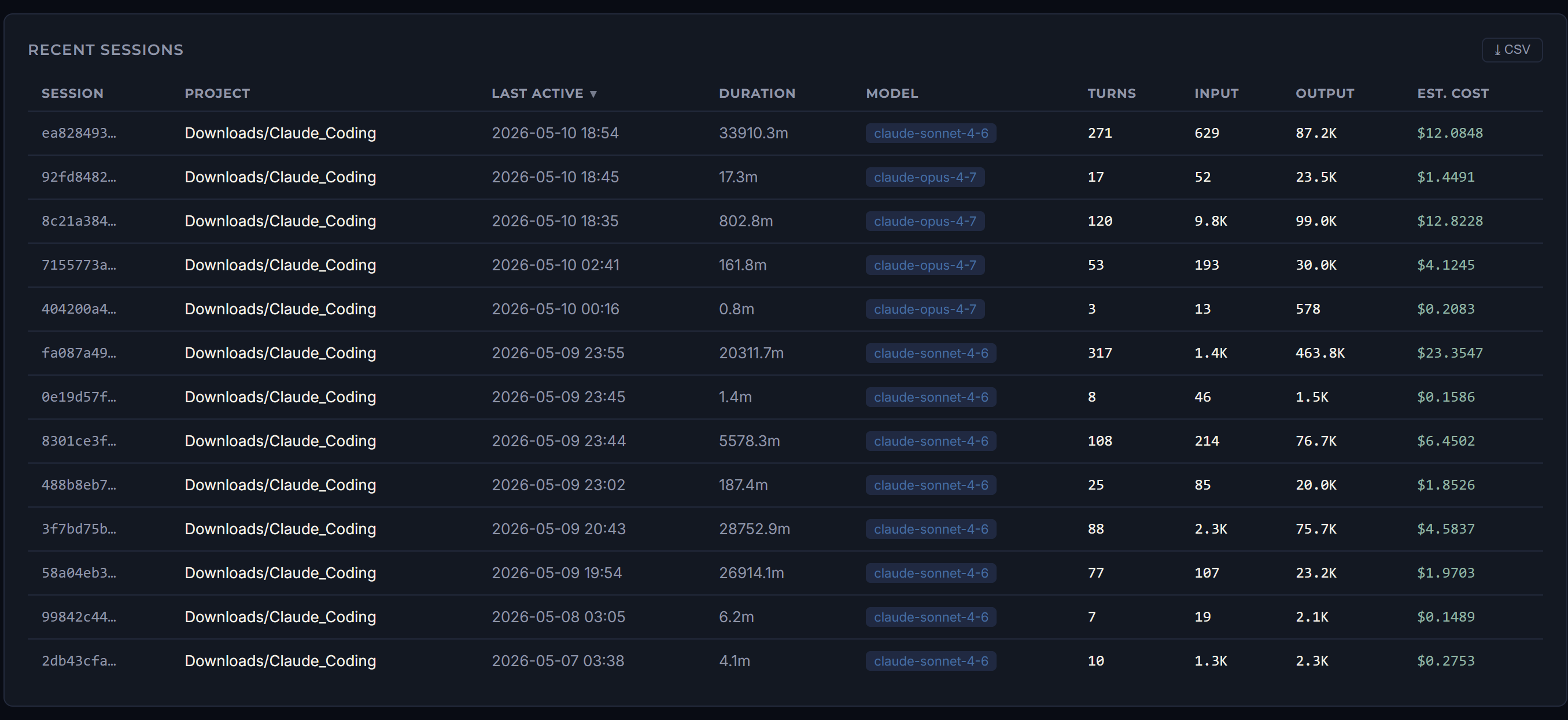
Task: Select the $4.1245 cost value
Action: click(1445, 265)
